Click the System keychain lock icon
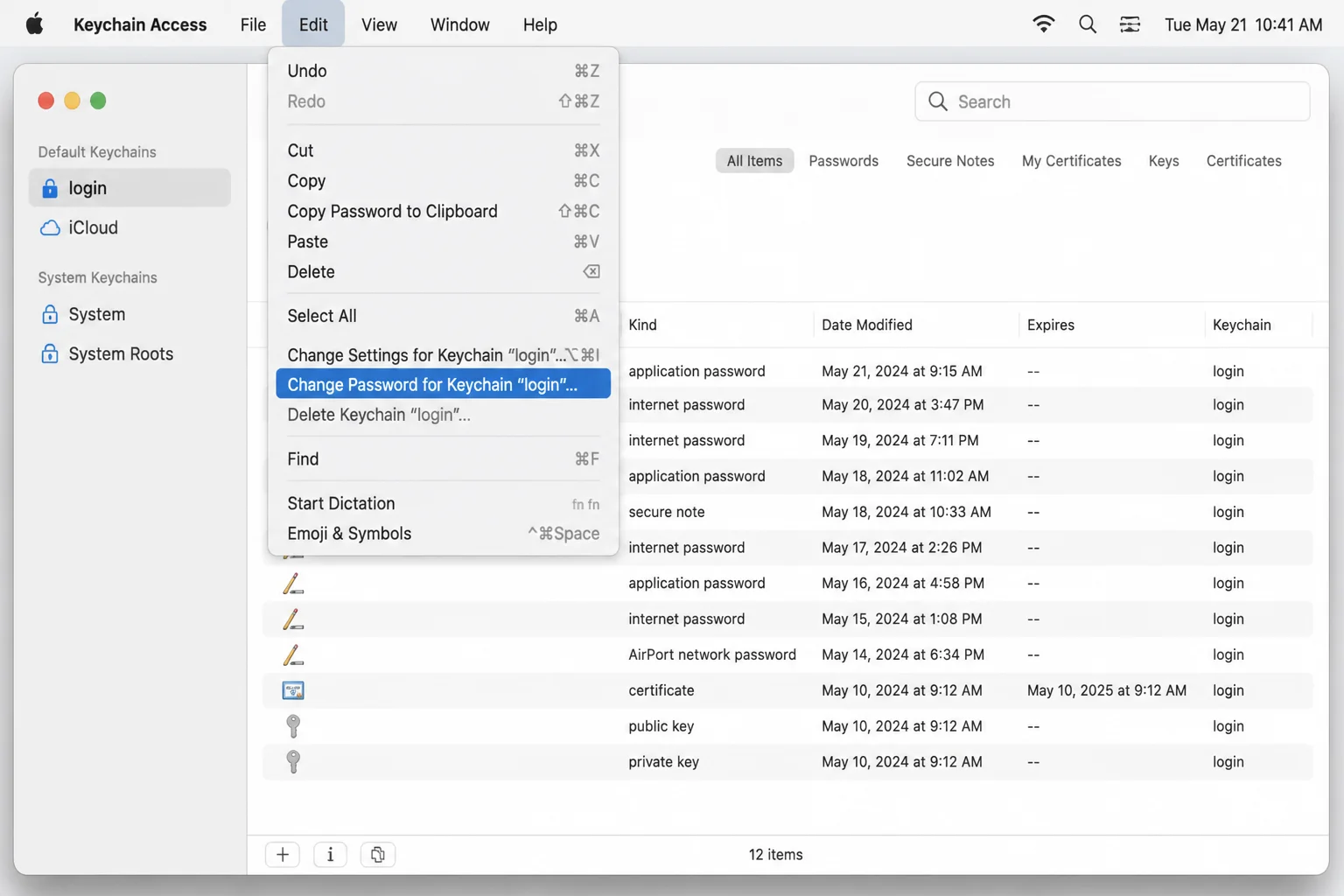The image size is (1344, 896). pos(50,314)
